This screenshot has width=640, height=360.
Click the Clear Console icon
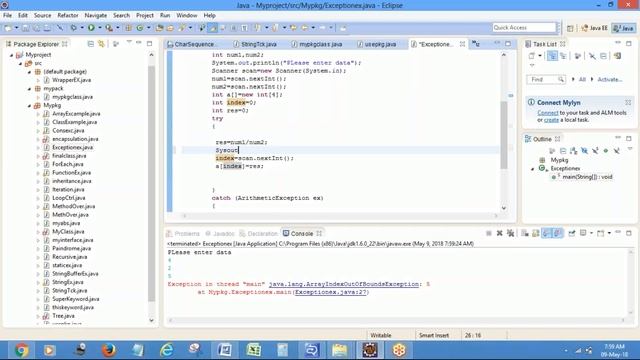point(525,233)
